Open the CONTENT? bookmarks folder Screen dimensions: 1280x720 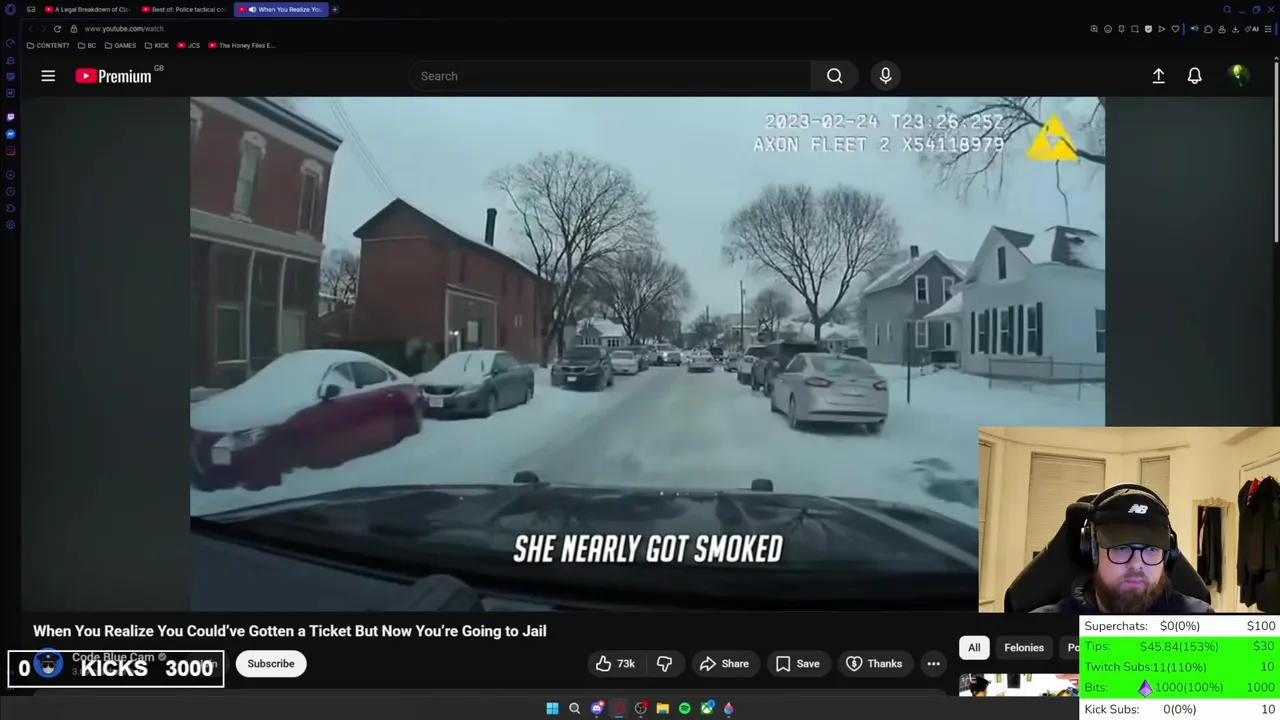48,45
